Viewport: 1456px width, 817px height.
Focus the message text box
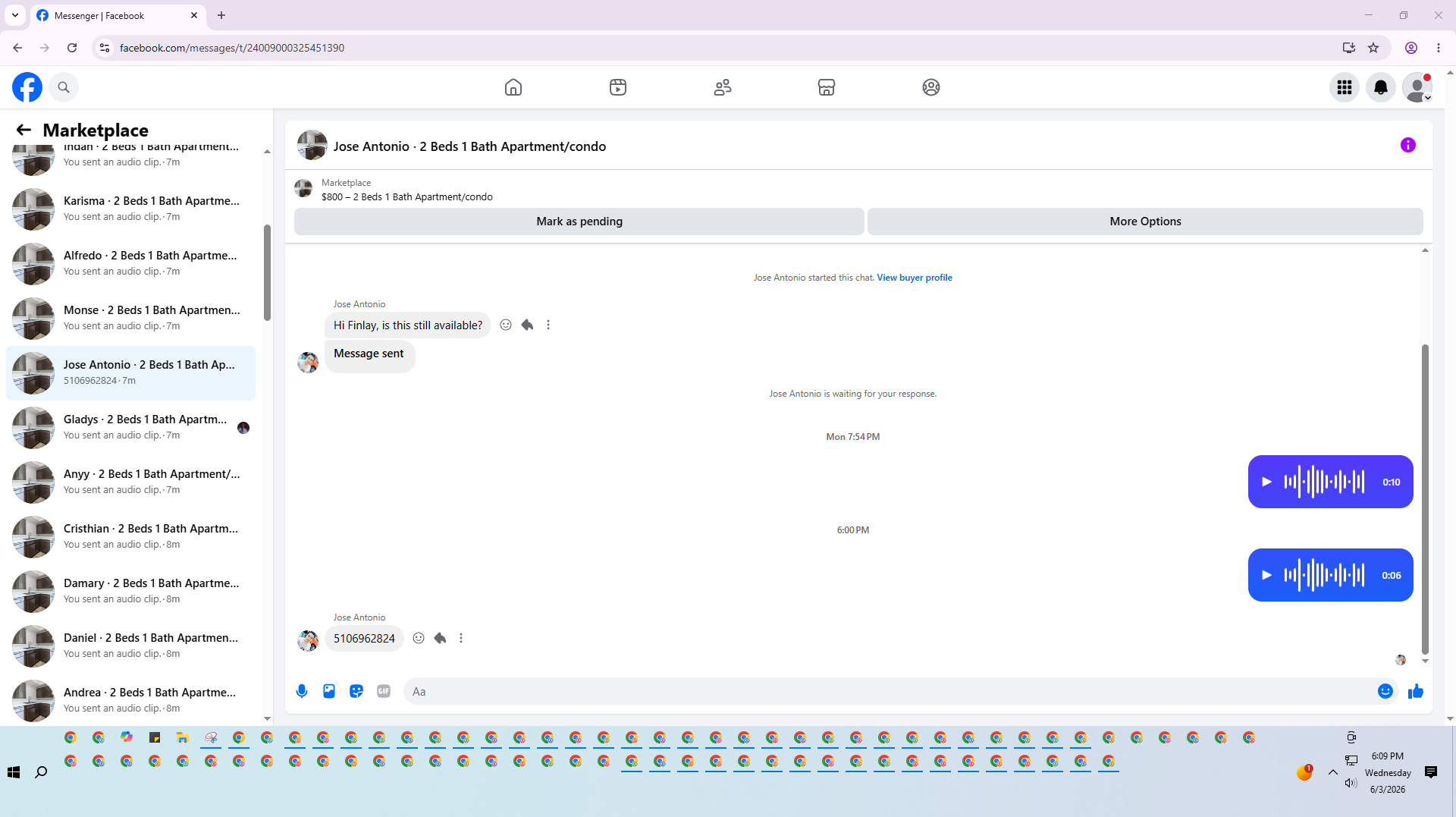(x=887, y=691)
